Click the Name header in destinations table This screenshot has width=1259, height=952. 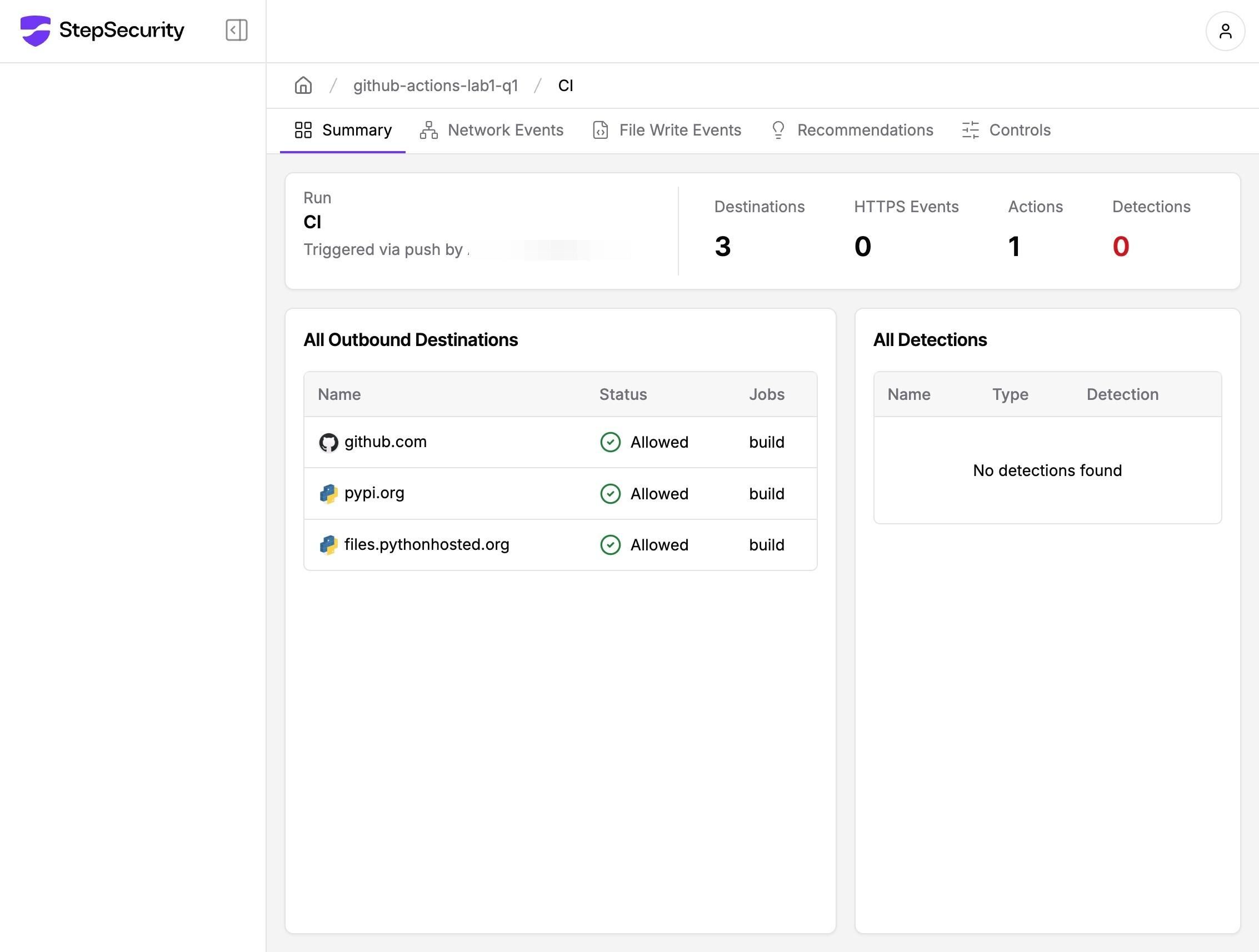tap(339, 394)
